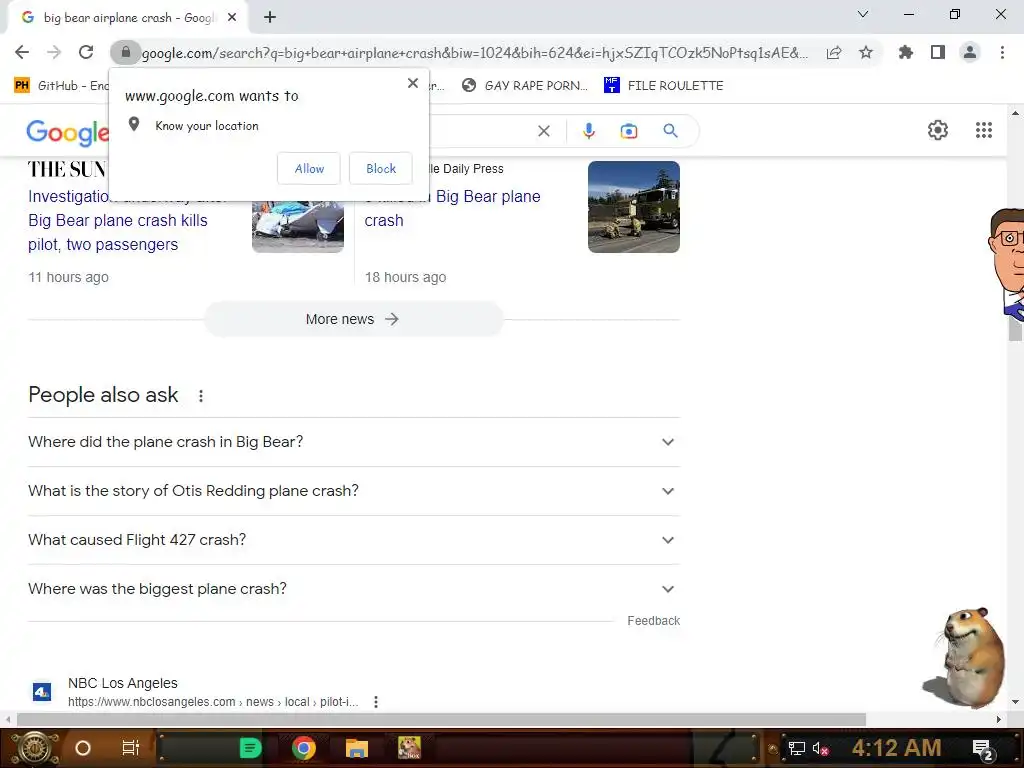Open the hamster app in taskbar
Image resolution: width=1024 pixels, height=768 pixels.
click(x=409, y=748)
